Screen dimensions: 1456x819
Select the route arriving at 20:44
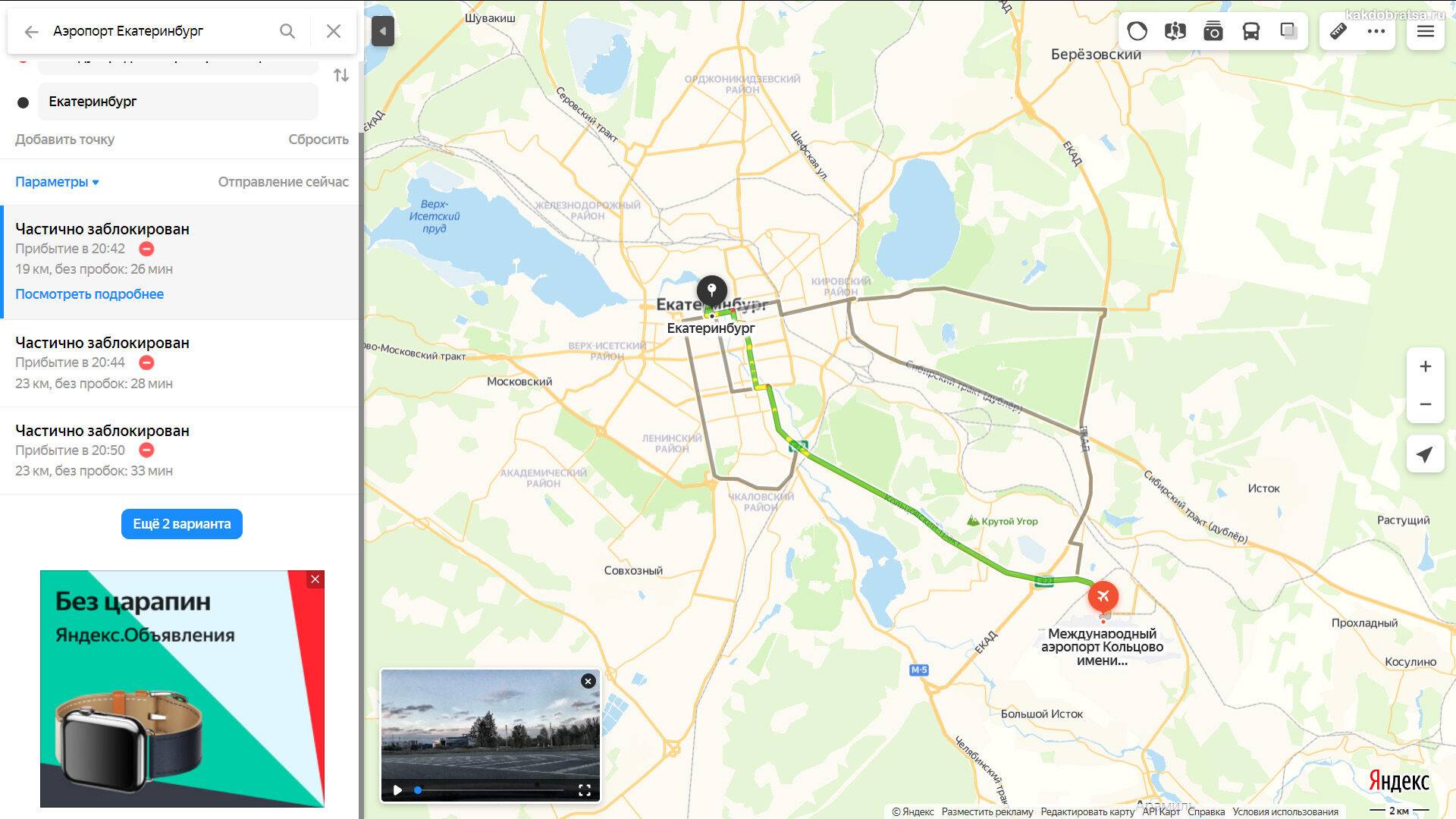[180, 362]
